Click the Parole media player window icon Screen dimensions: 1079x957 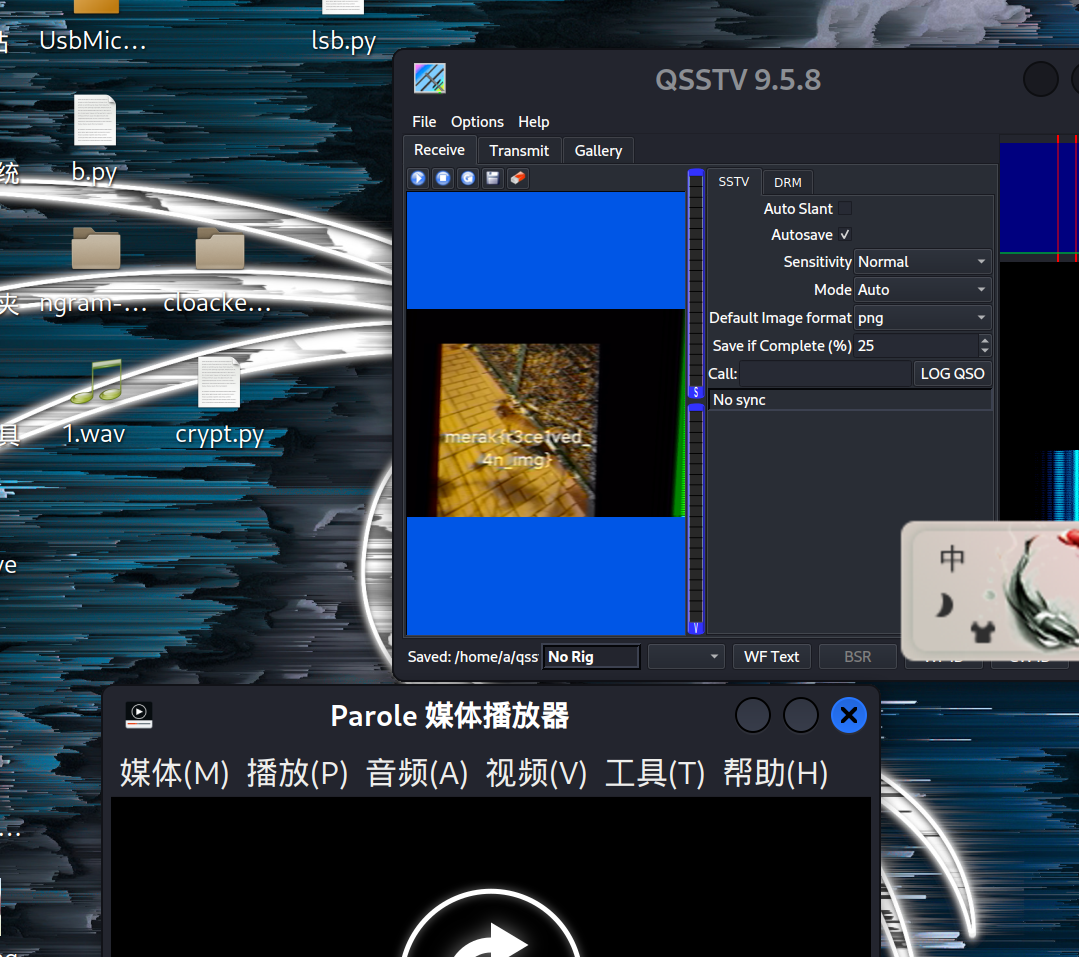click(138, 715)
